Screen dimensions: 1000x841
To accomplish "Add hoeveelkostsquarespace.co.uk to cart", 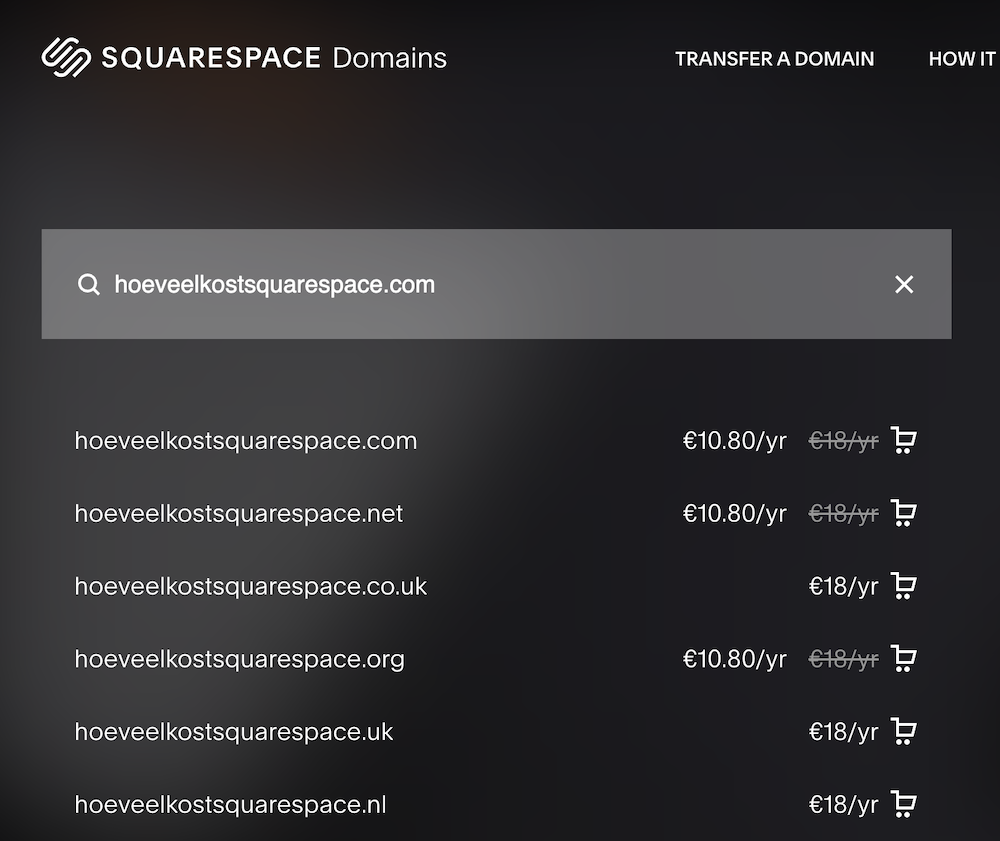I will (x=904, y=587).
